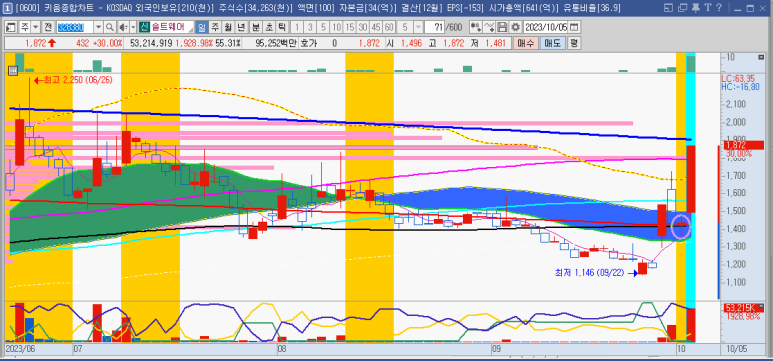Click the 호가 quote label
773x361 pixels.
308,43
